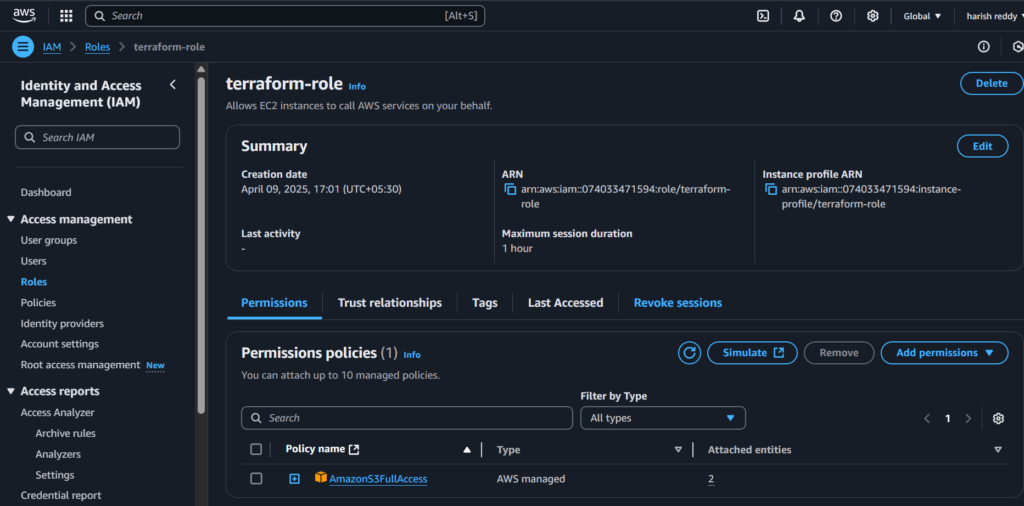
Task: Open the Add permissions dropdown
Action: tap(944, 353)
